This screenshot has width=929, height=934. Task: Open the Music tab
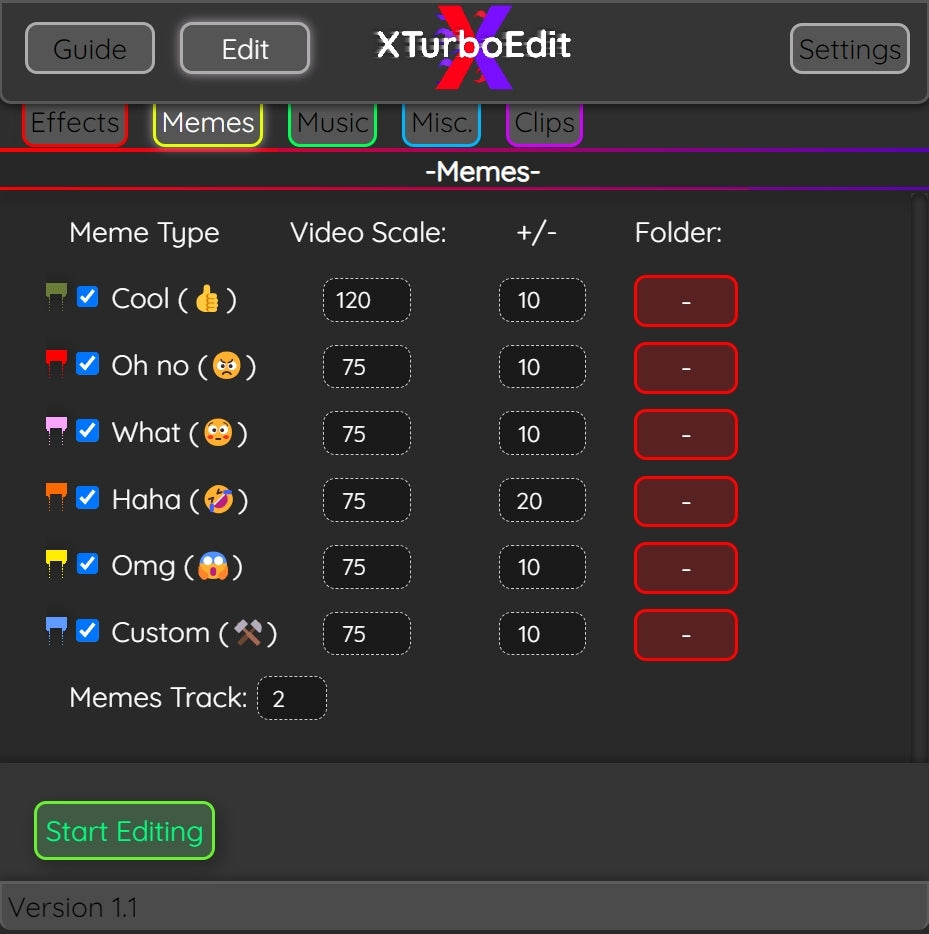click(x=331, y=123)
